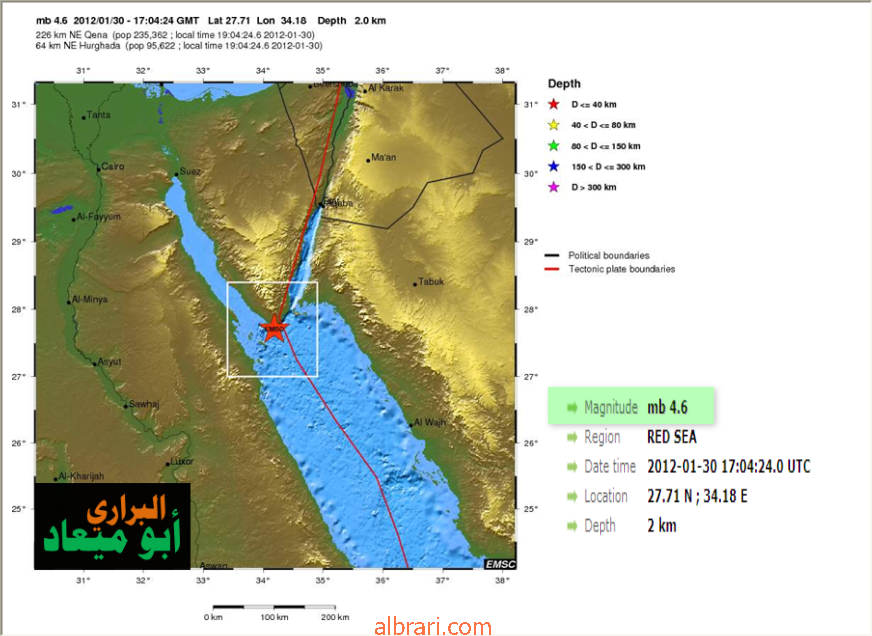Click the green arrow beside Magnitude
872x636 pixels.
(x=572, y=408)
